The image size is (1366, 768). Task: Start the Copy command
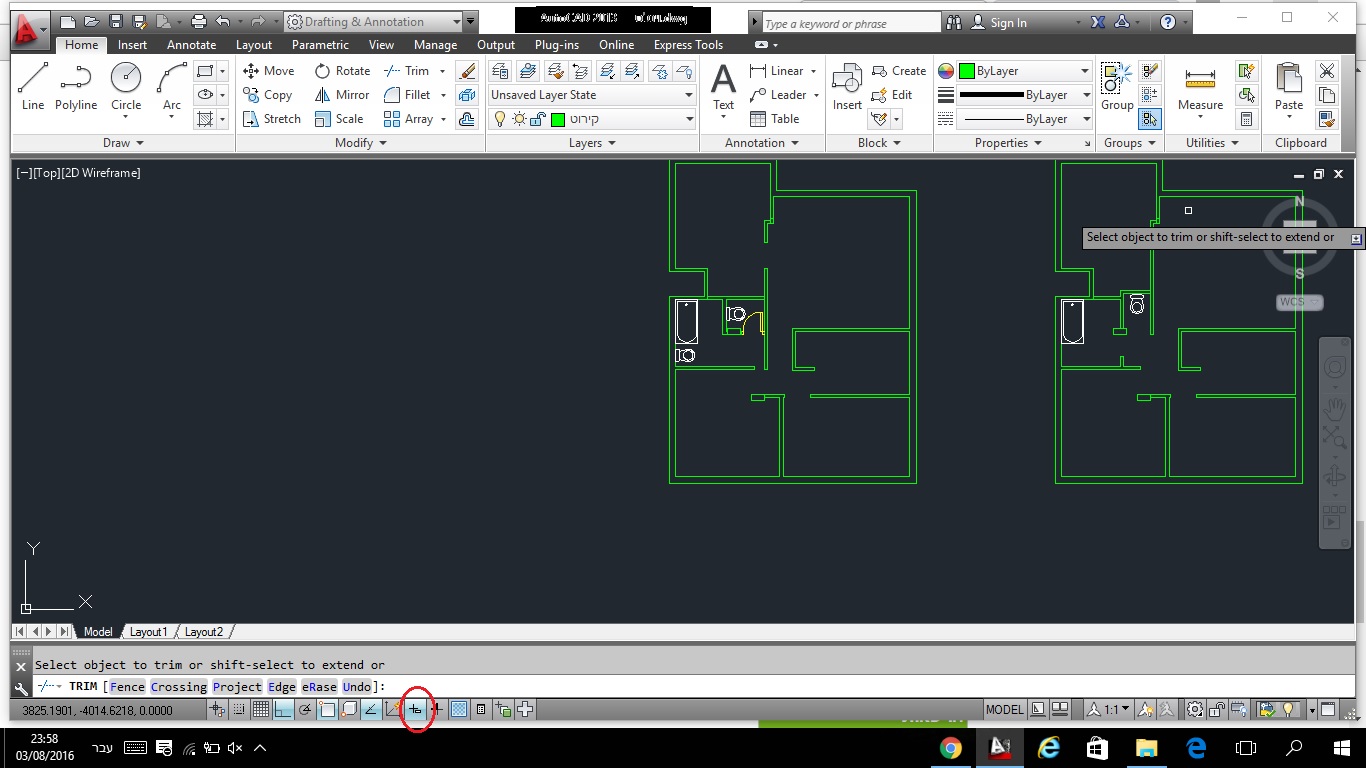267,95
